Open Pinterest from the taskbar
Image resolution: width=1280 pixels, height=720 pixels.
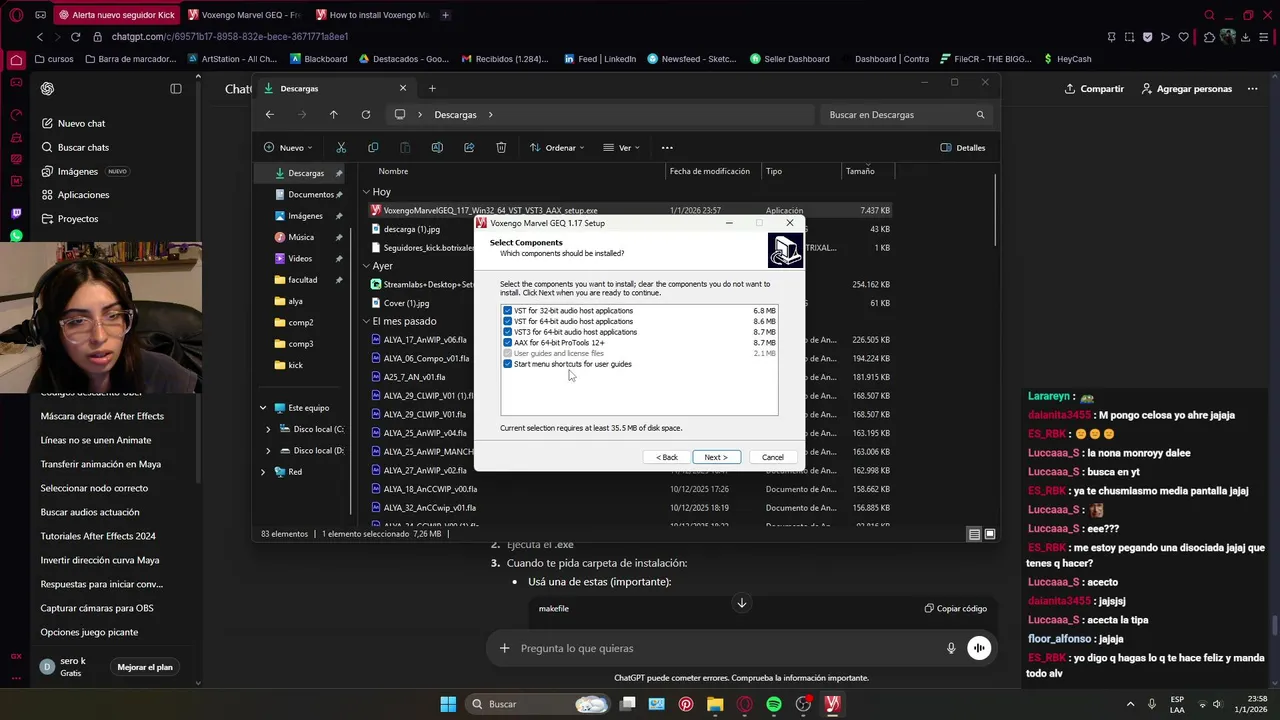pyautogui.click(x=686, y=704)
